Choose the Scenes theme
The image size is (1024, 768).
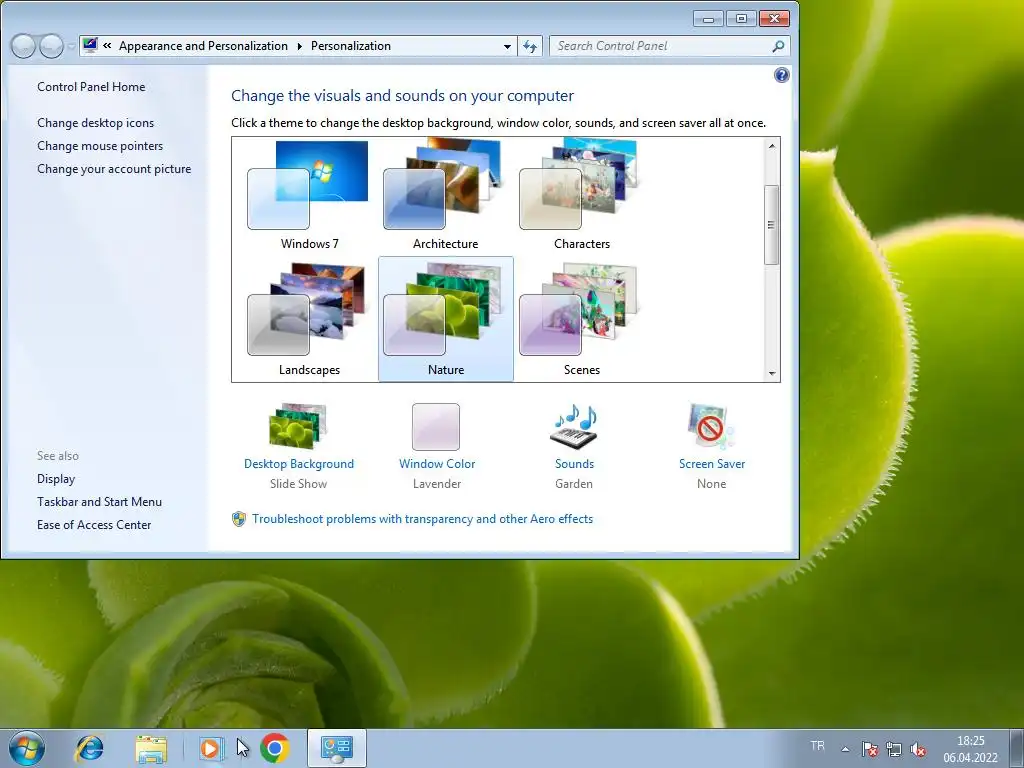581,319
